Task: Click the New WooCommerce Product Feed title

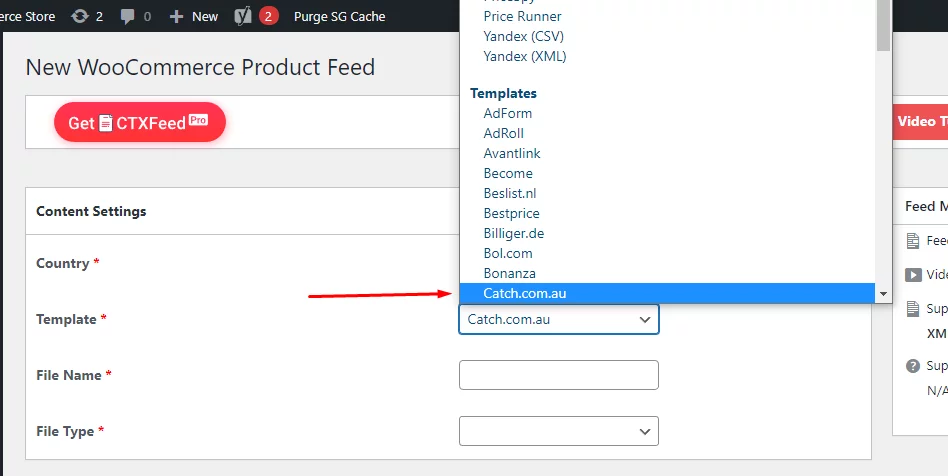Action: click(x=200, y=67)
